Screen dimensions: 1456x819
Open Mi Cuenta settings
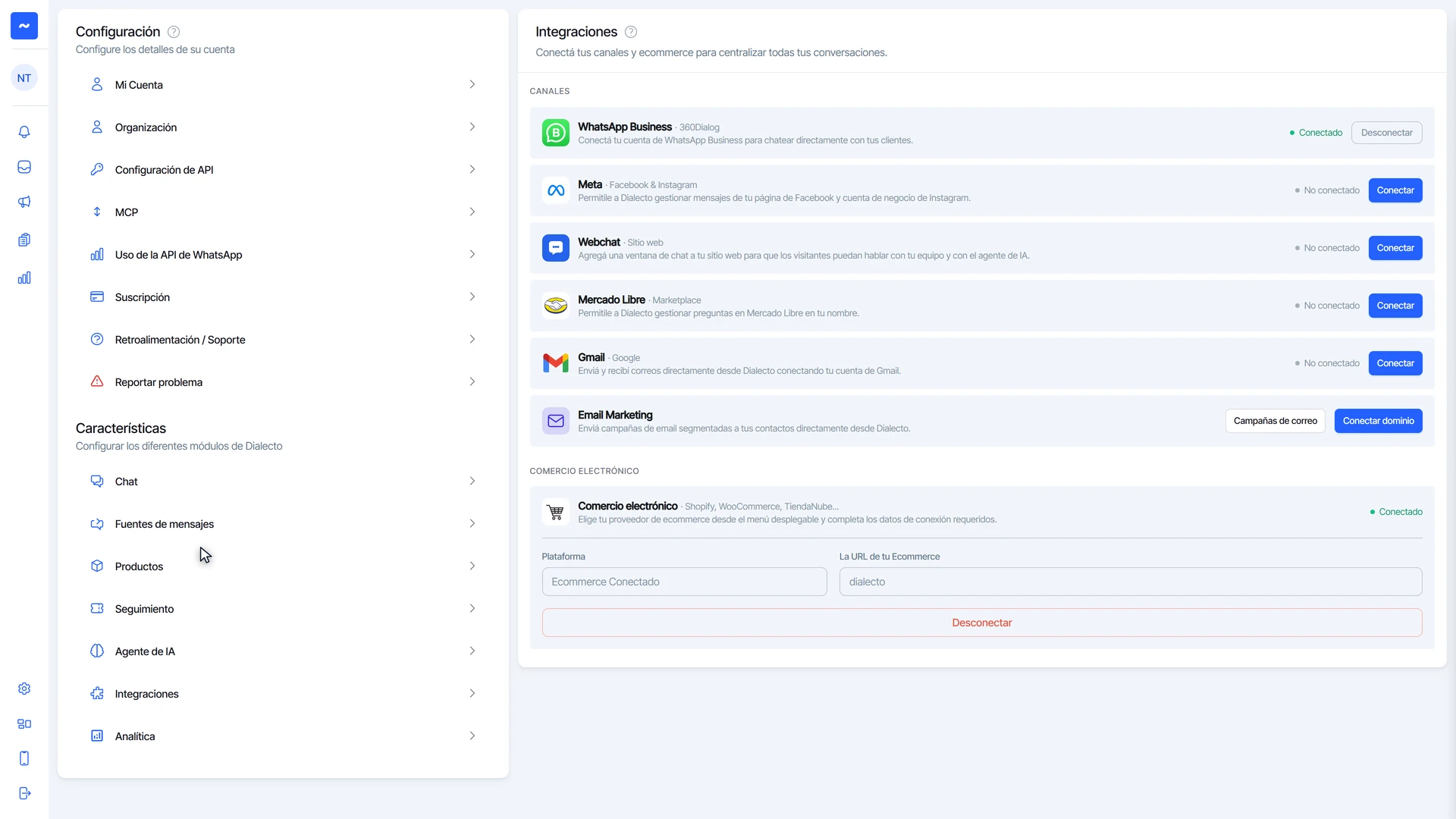click(x=283, y=85)
